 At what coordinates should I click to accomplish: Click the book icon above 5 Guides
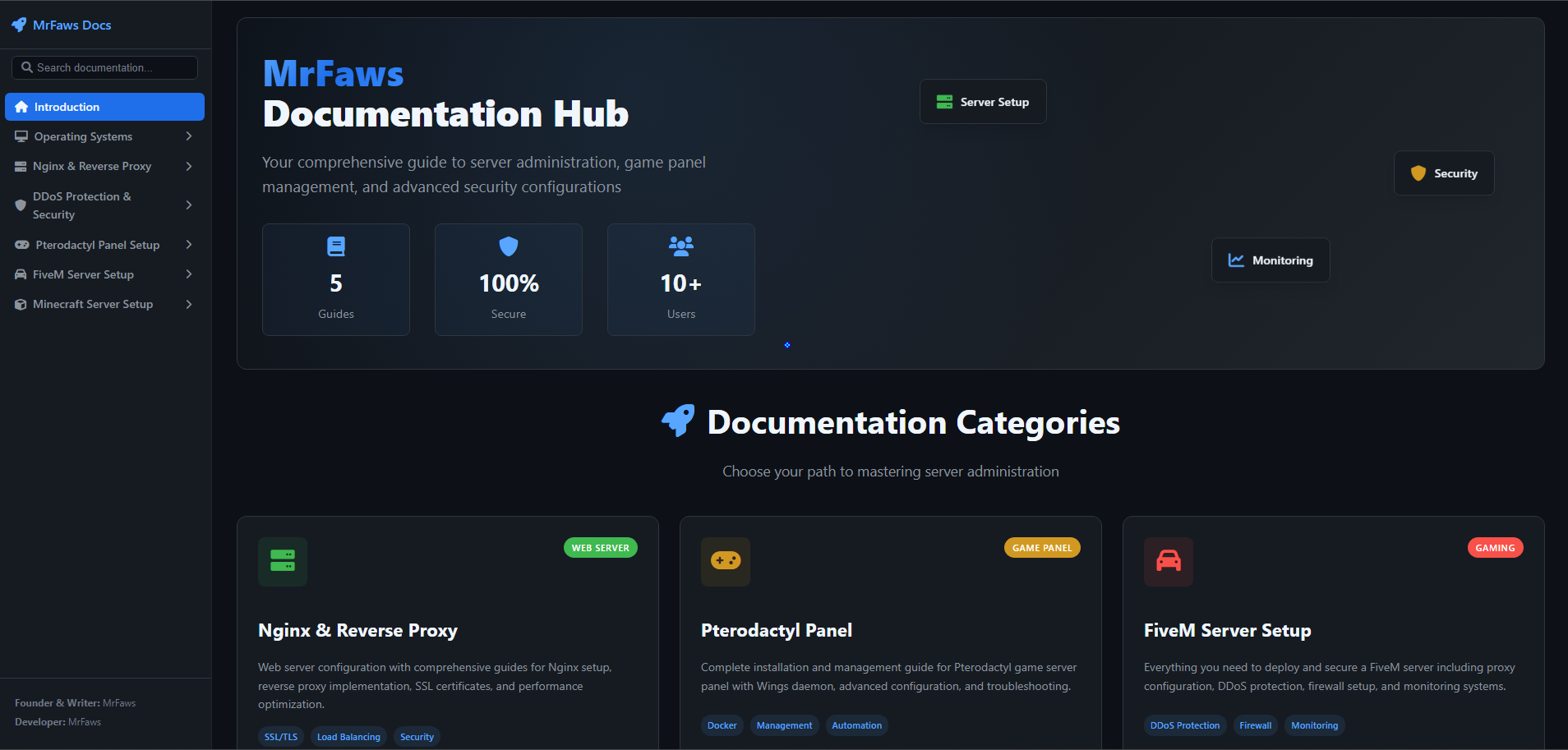[336, 246]
